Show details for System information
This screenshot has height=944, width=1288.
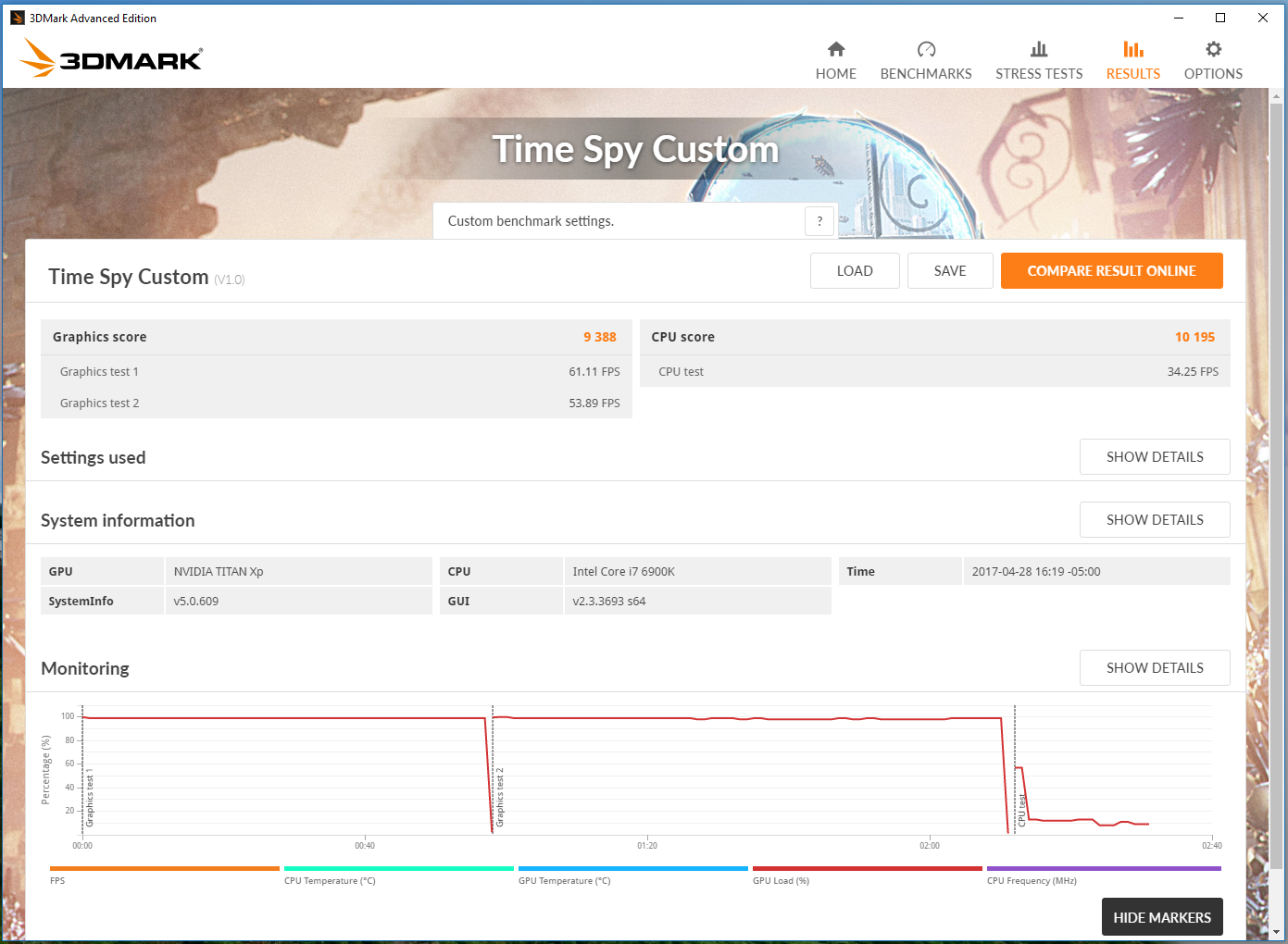click(x=1155, y=520)
